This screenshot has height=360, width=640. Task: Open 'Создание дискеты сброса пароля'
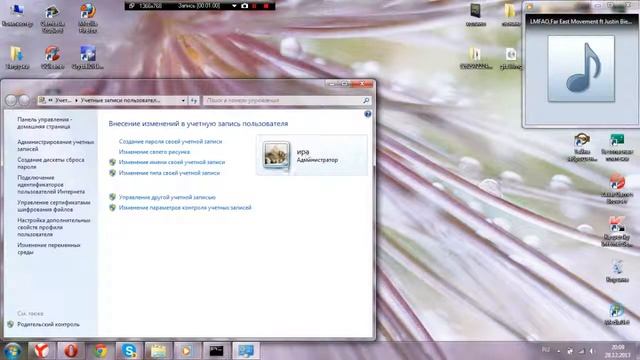coord(51,163)
